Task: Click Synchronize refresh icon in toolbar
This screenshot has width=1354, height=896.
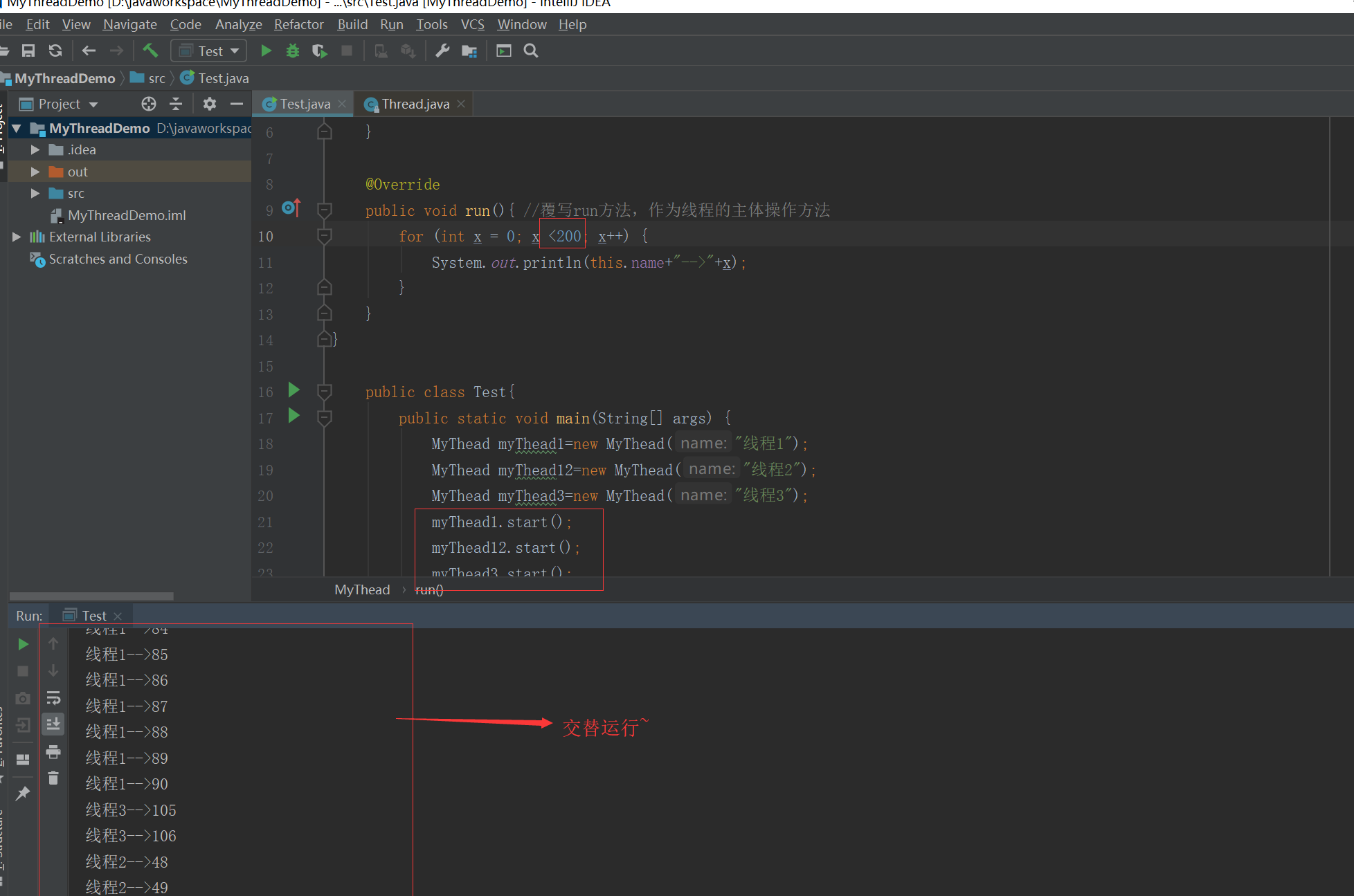Action: pos(55,51)
